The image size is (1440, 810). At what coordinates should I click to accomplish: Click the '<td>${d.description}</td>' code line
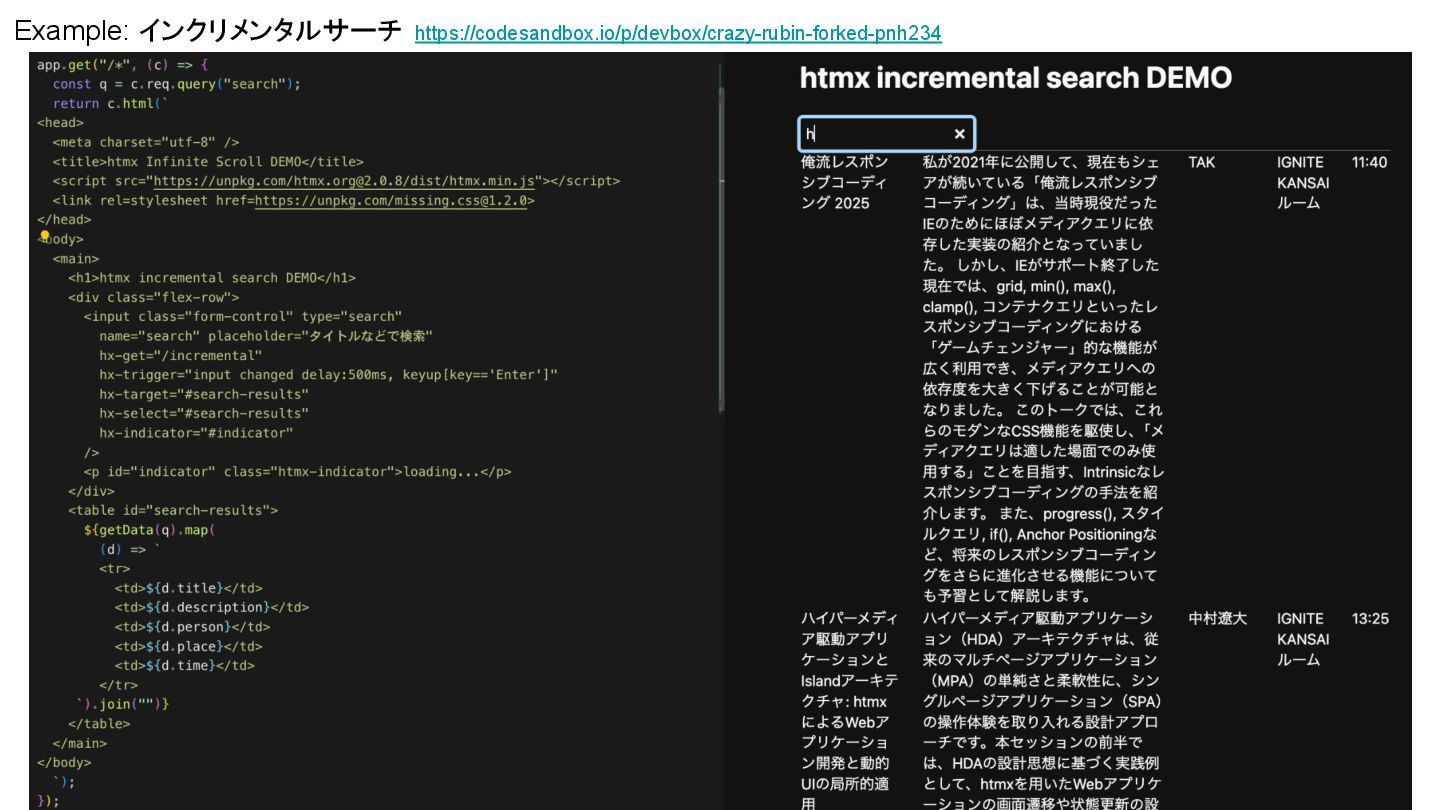tap(212, 607)
